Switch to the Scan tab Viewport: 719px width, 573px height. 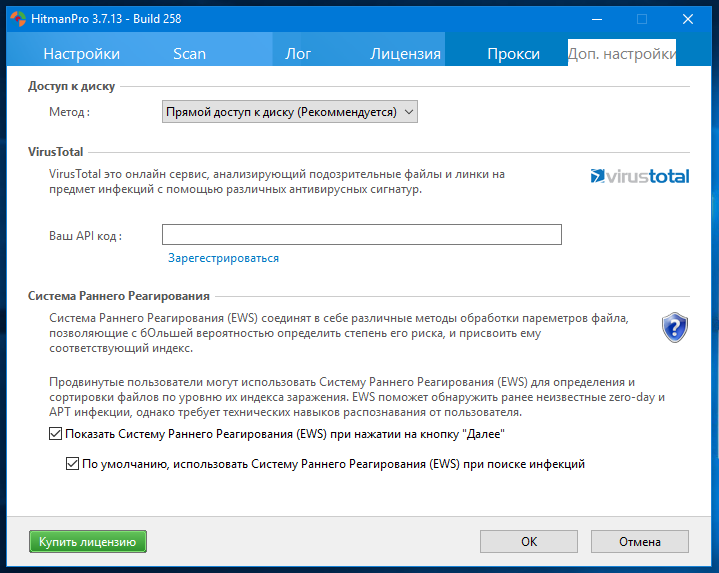[x=189, y=54]
